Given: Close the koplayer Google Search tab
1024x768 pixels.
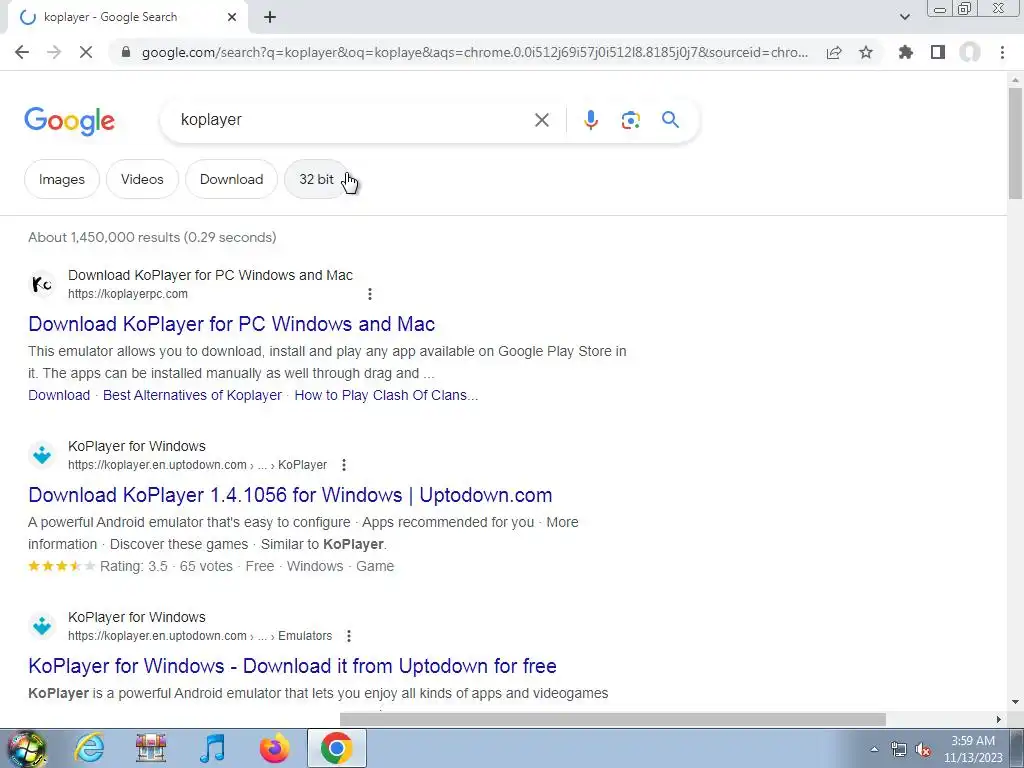Looking at the screenshot, I should [x=232, y=18].
